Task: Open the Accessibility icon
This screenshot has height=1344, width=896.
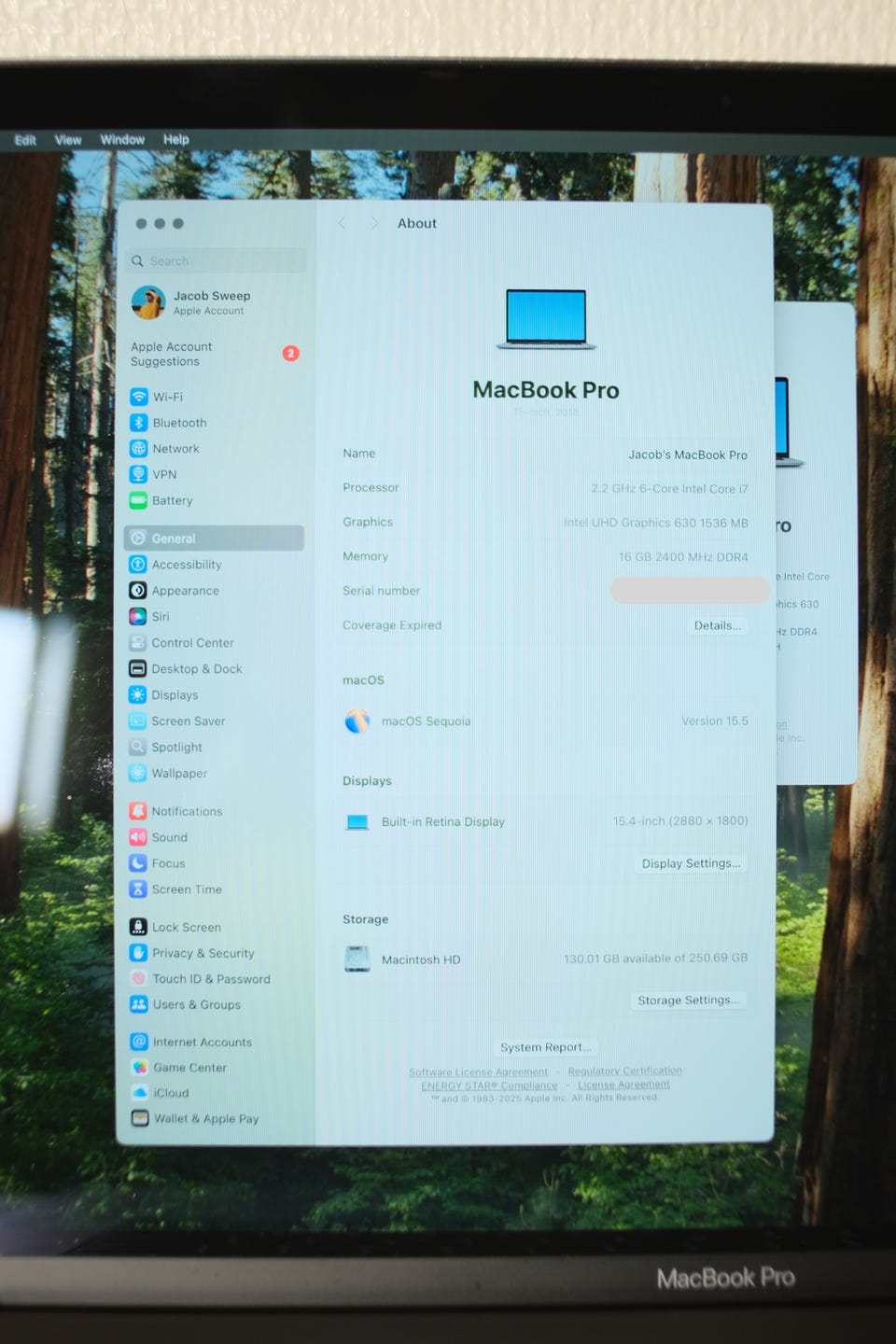Action: click(137, 565)
